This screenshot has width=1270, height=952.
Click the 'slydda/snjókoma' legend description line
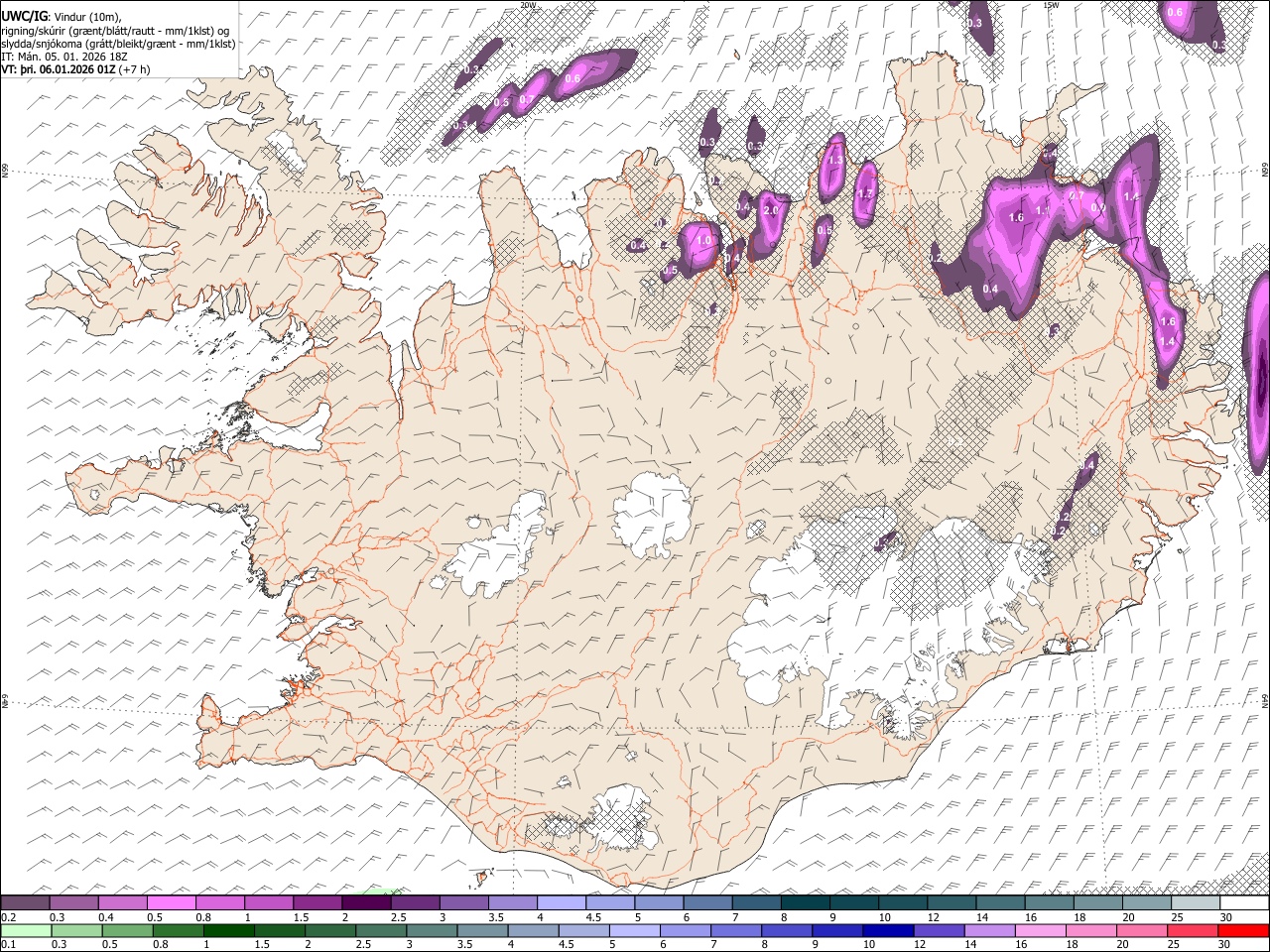click(x=119, y=44)
